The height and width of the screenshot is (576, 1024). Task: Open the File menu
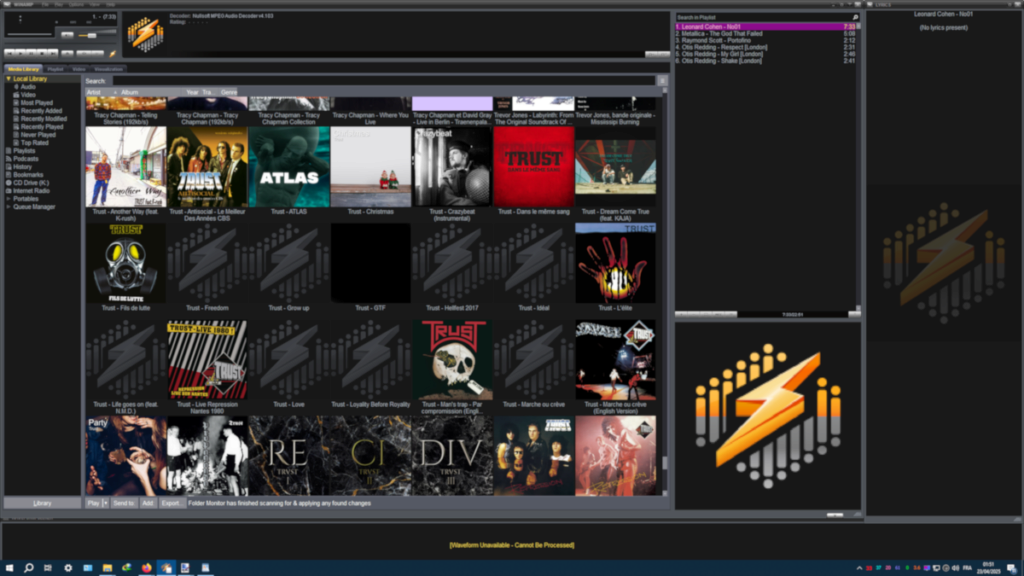tap(45, 5)
